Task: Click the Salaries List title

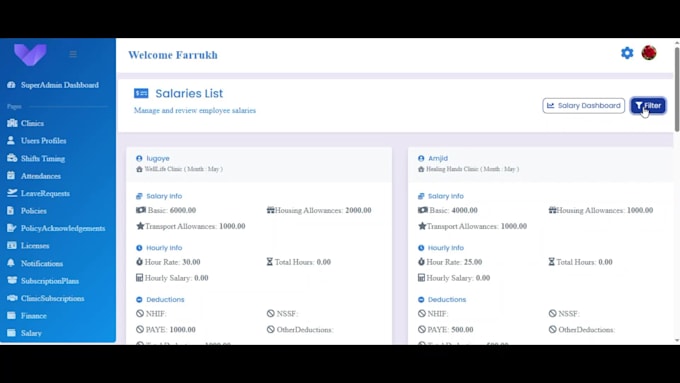Action: 189,93
